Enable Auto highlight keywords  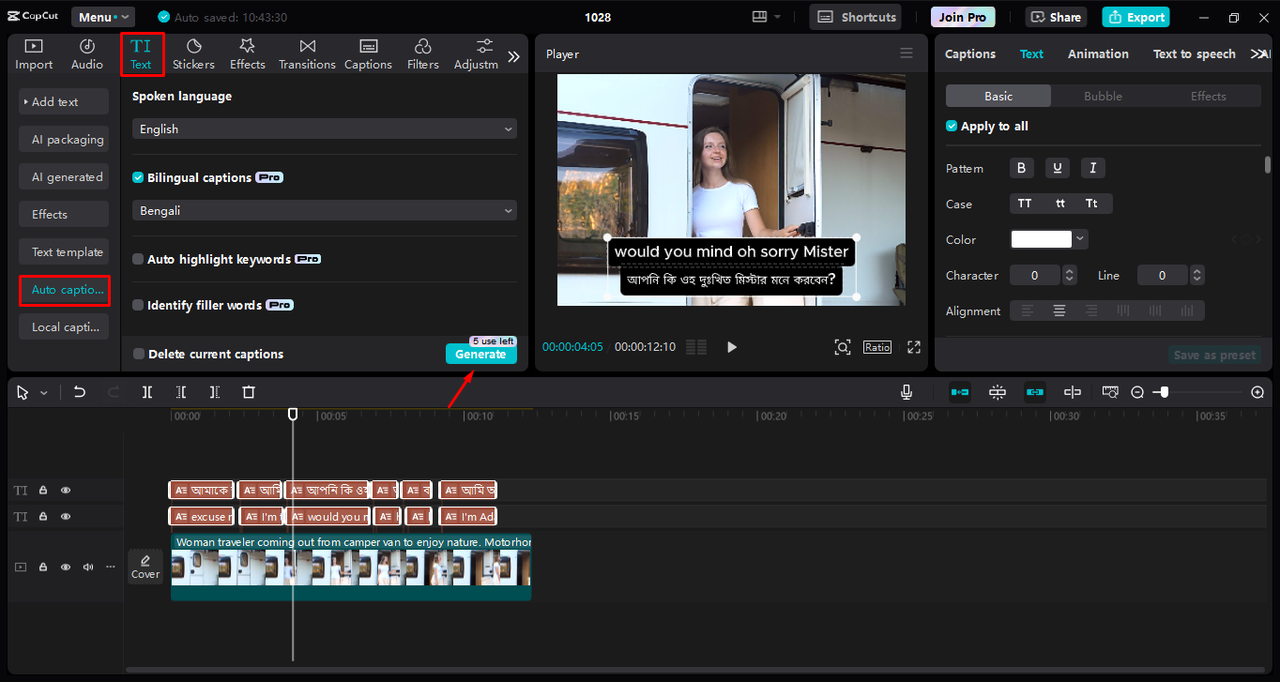pyautogui.click(x=138, y=259)
